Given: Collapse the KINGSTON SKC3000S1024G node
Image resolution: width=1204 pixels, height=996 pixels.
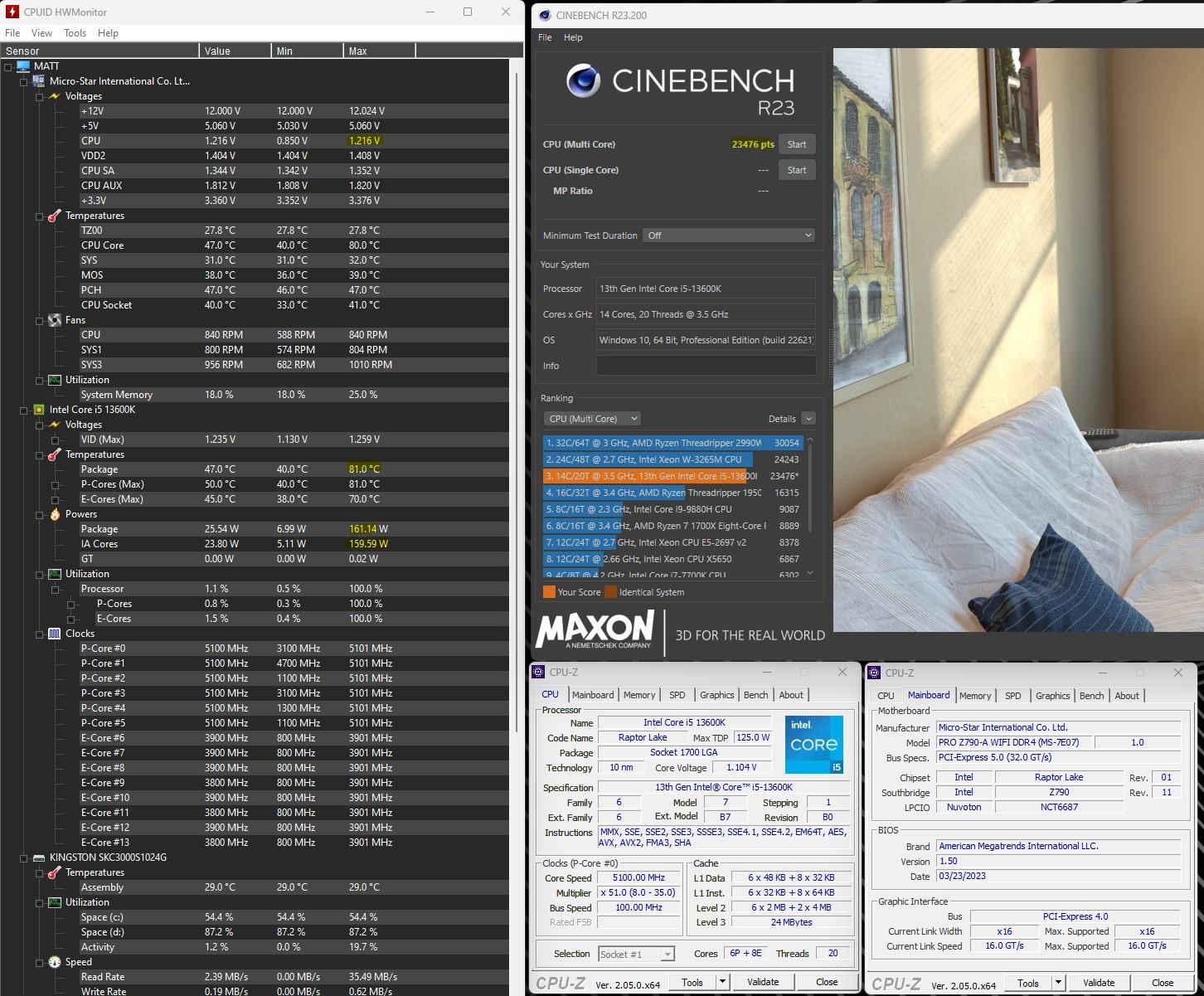Looking at the screenshot, I should (x=23, y=858).
